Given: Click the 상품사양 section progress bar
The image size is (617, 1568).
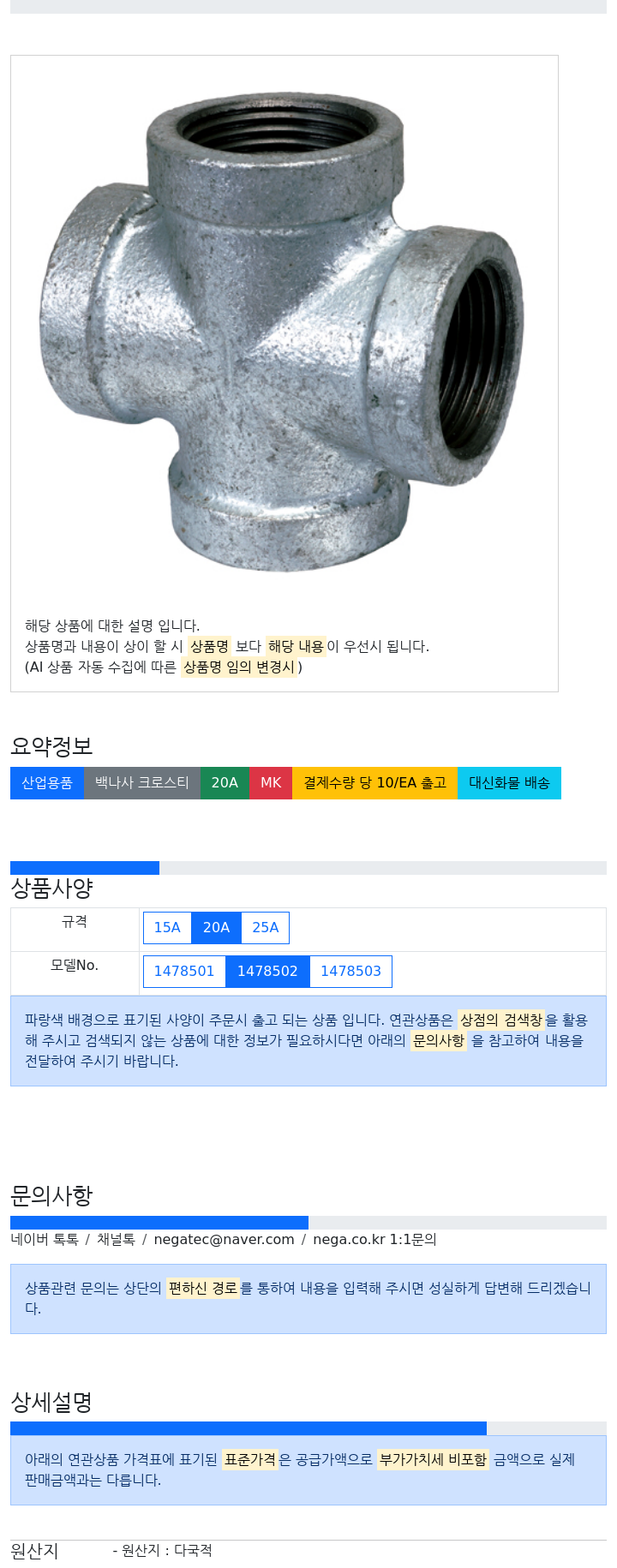Looking at the screenshot, I should (x=308, y=868).
